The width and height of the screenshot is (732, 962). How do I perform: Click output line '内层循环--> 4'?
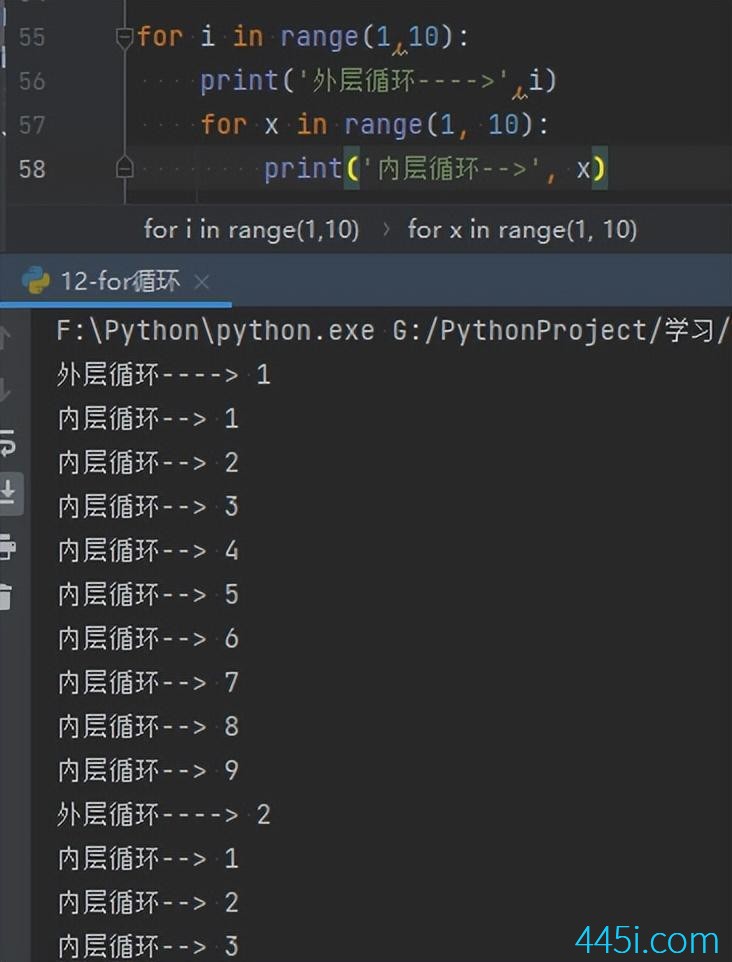click(x=148, y=550)
